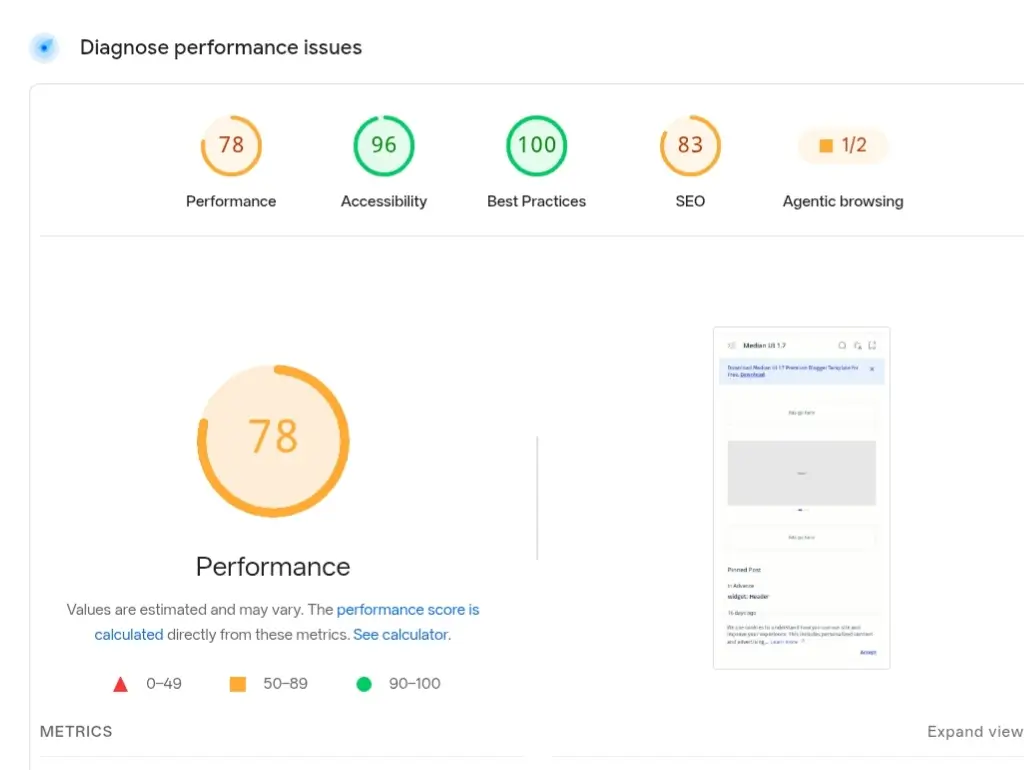Click the blue lighthouse icon beside Diagnose performance issues
Viewport: 1024px width, 770px height.
44,48
